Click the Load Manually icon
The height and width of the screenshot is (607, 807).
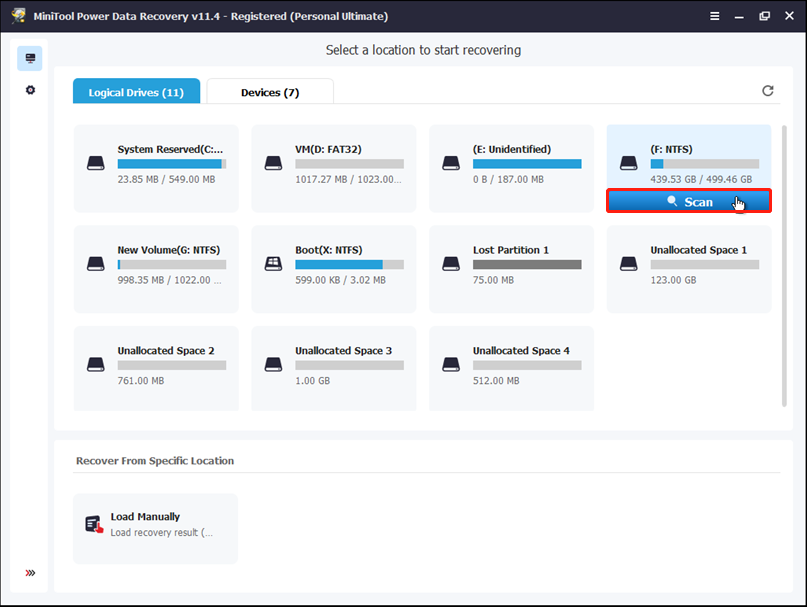[94, 525]
